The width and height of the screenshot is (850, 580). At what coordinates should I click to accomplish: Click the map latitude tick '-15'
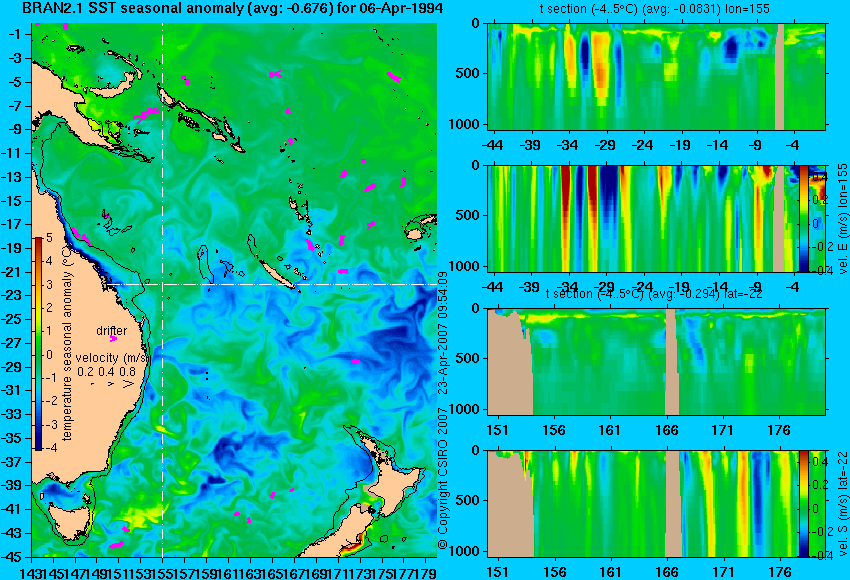click(12, 201)
